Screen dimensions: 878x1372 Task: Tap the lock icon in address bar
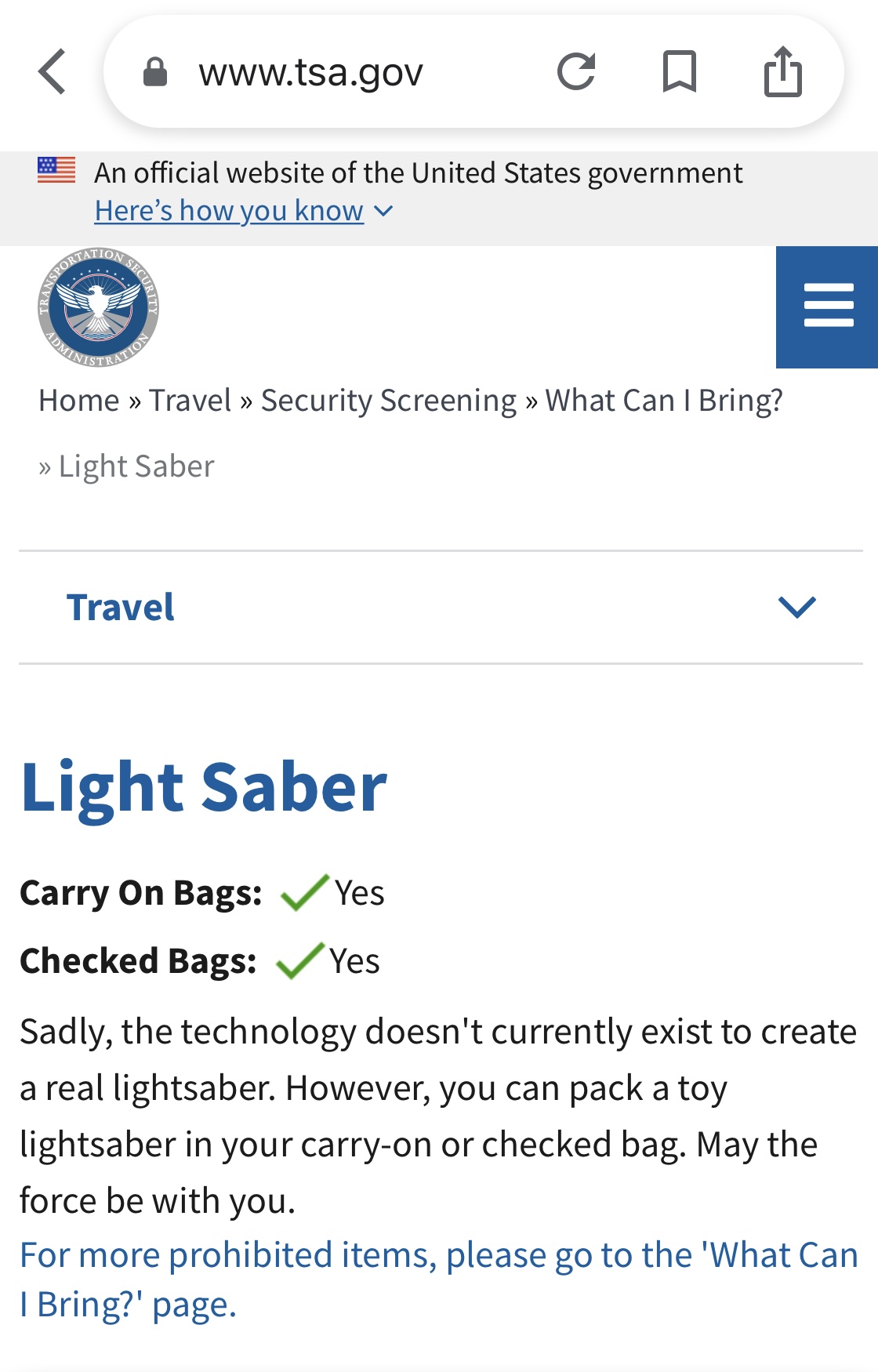[155, 72]
